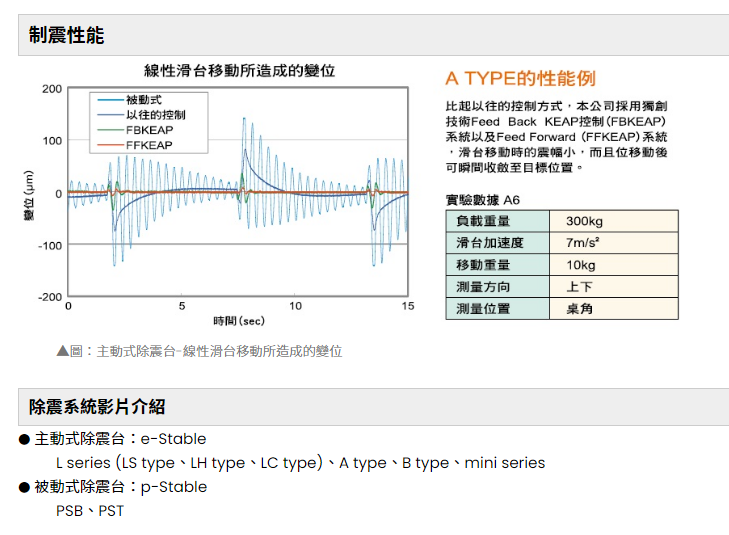Select the FBKEAP green legend line
The width and height of the screenshot is (729, 535).
(110, 130)
